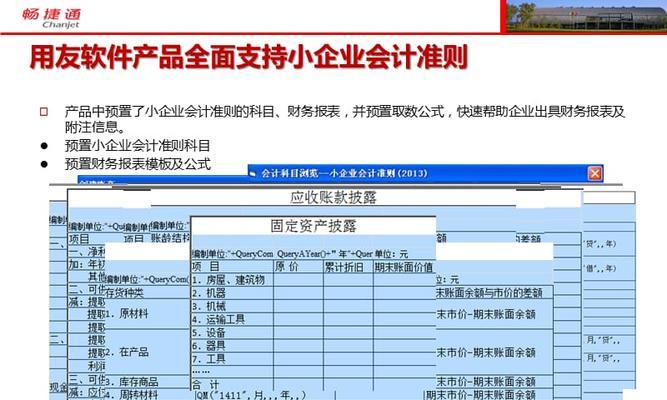The width and height of the screenshot is (667, 400).
Task: Click the 期末账面价值 cell in the 4. 运输工具 row
Action: tap(405, 320)
